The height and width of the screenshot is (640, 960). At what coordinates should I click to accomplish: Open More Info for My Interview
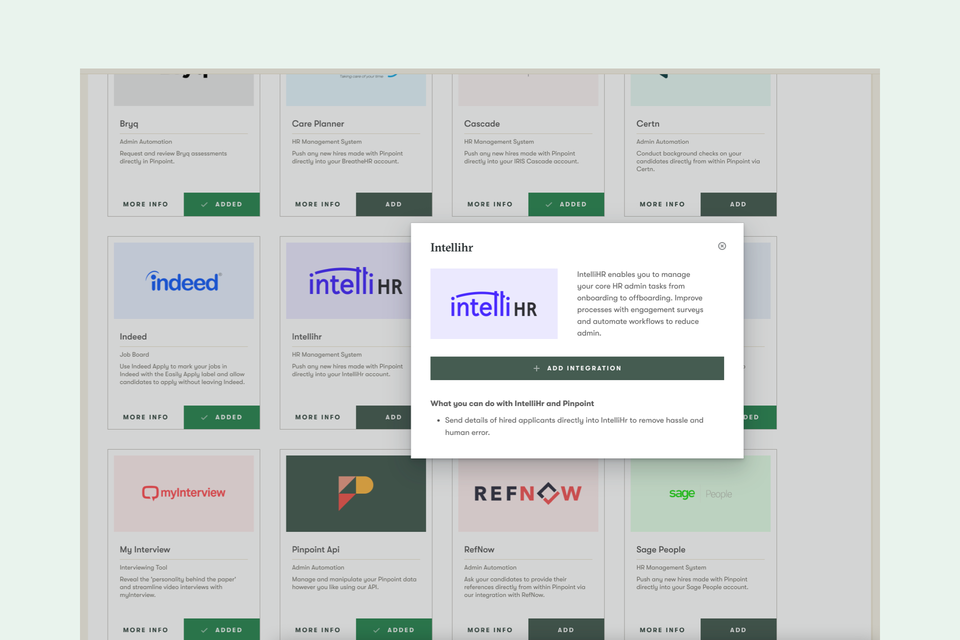[146, 630]
